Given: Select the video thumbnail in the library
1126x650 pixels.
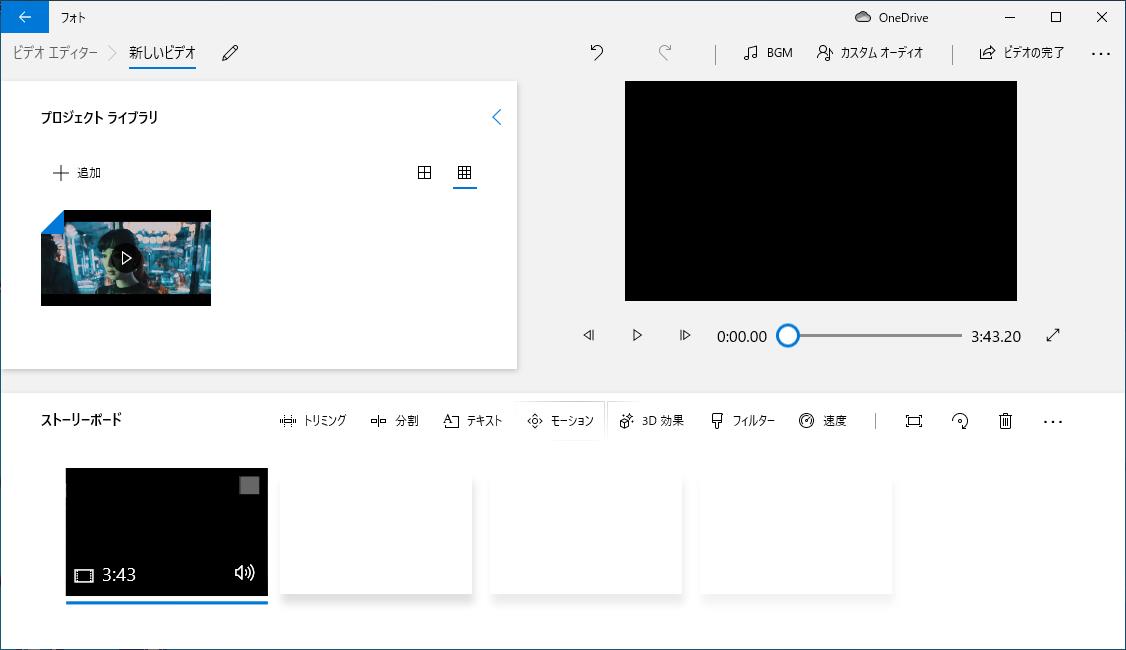Looking at the screenshot, I should click(126, 258).
